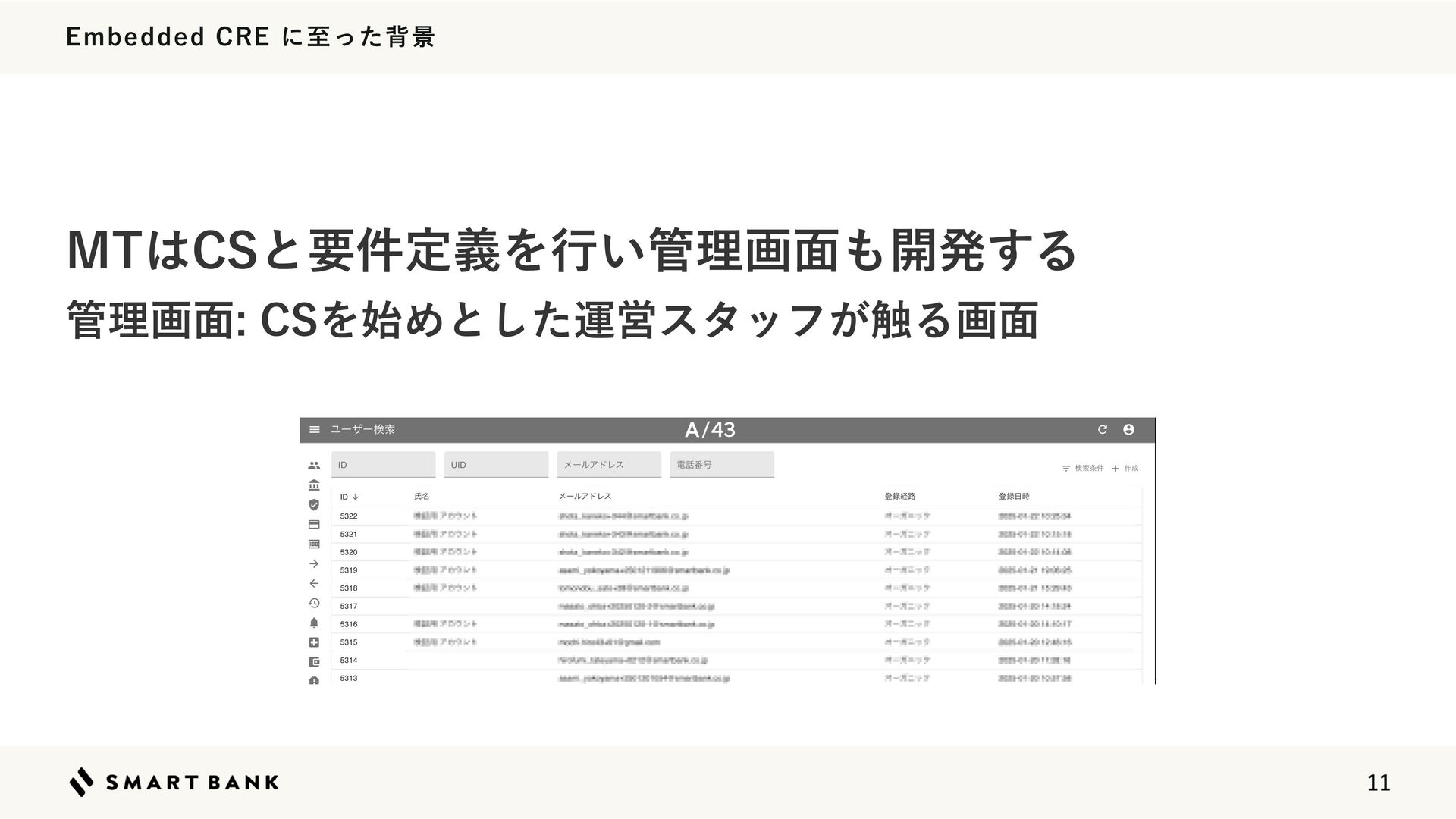Open the hamburger menu beside ユーザー検索
This screenshot has width=1456, height=819.
pos(315,430)
